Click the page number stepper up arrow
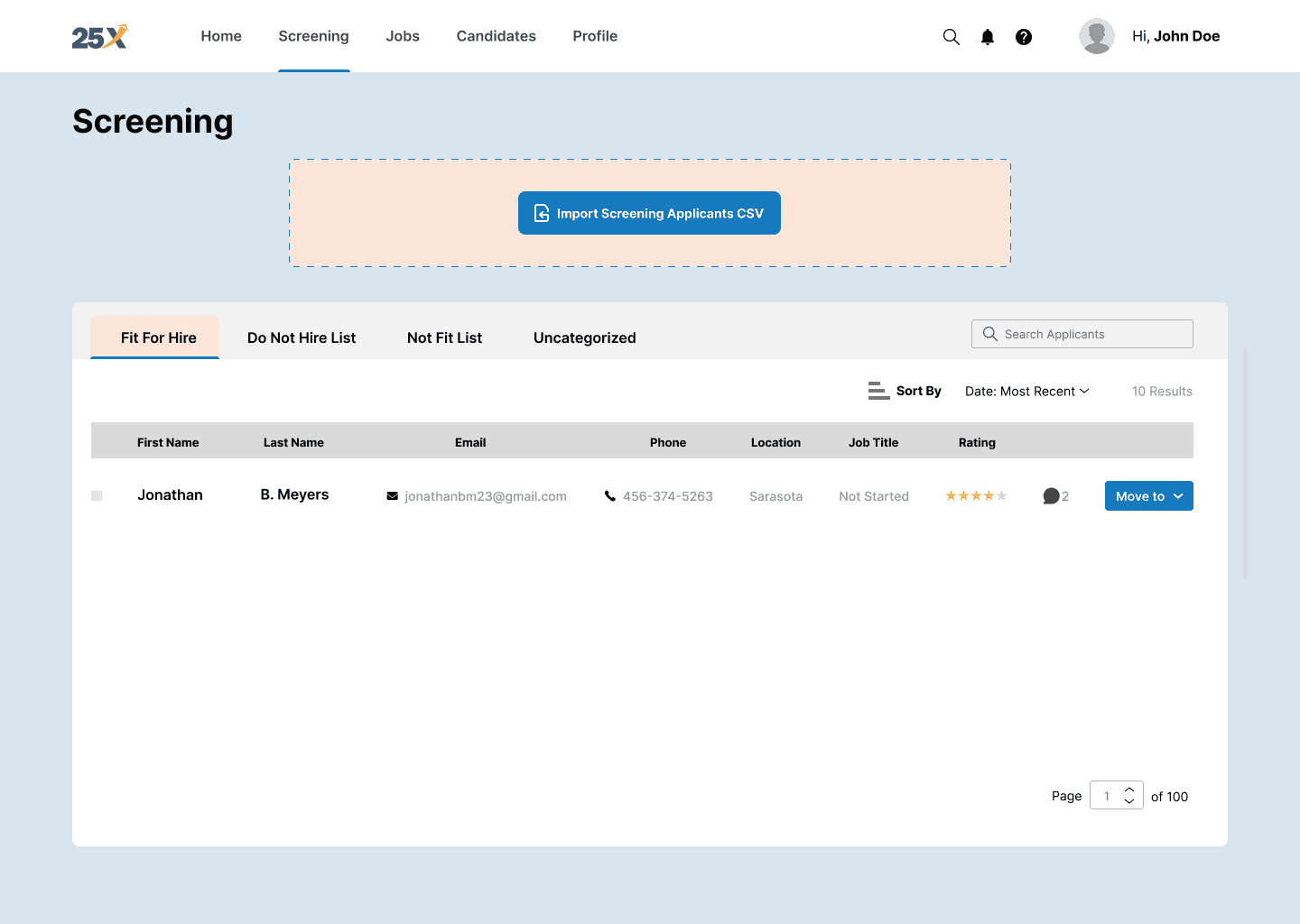Image resolution: width=1300 pixels, height=924 pixels. 1129,790
